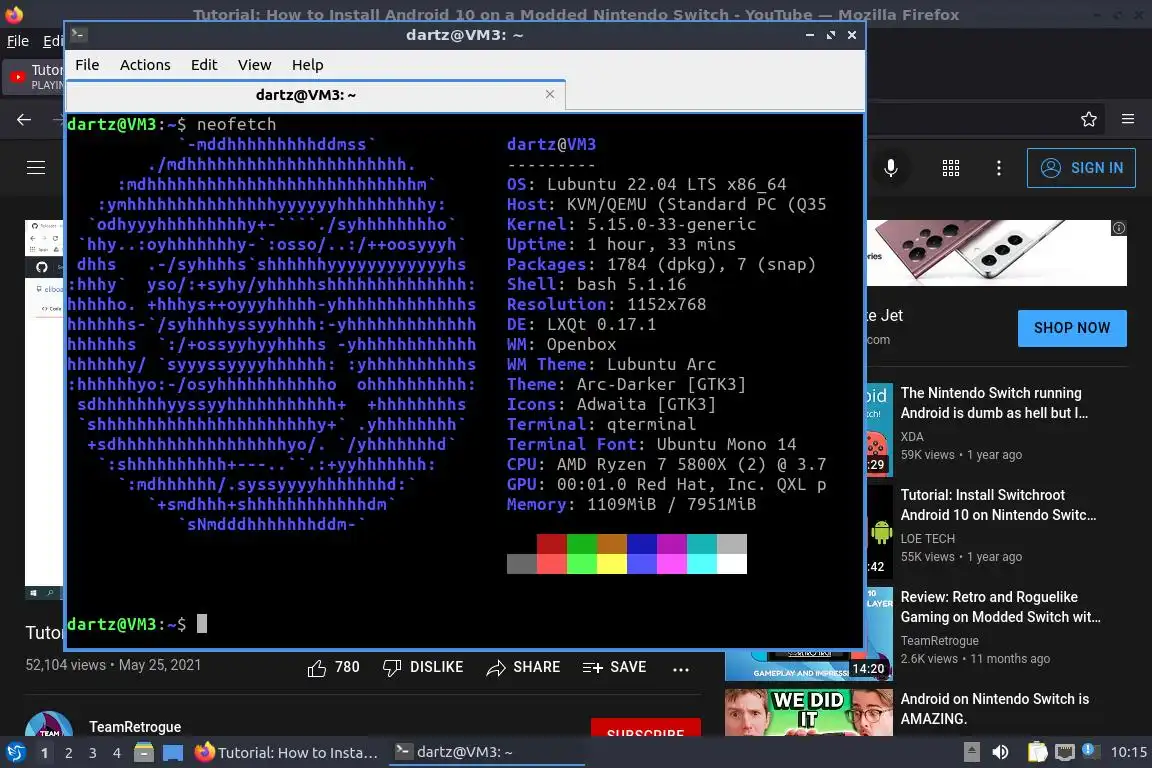This screenshot has width=1152, height=768.
Task: Click the 'Terminal Font: Ubuntu Mono 14' line
Action: click(652, 444)
